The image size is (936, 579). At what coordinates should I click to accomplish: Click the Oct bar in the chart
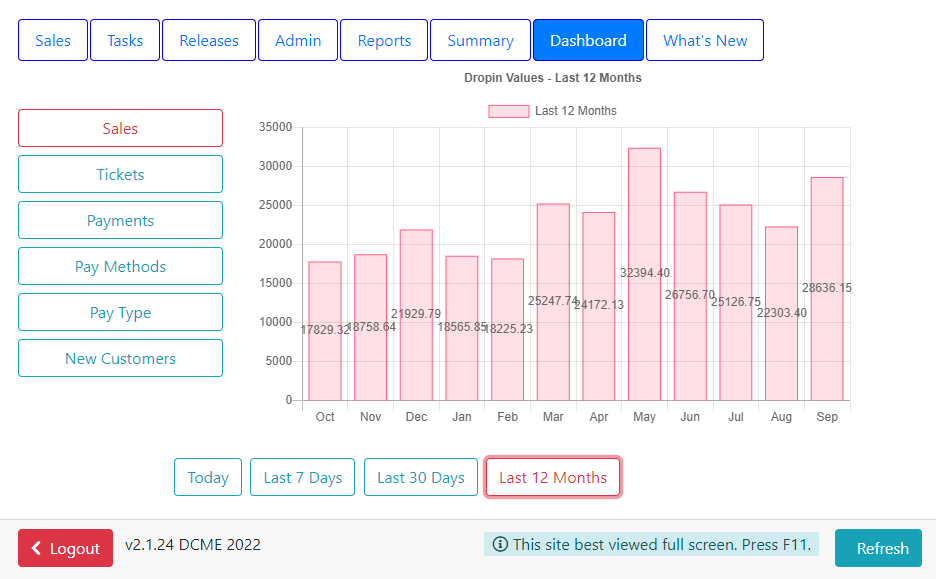[325, 331]
